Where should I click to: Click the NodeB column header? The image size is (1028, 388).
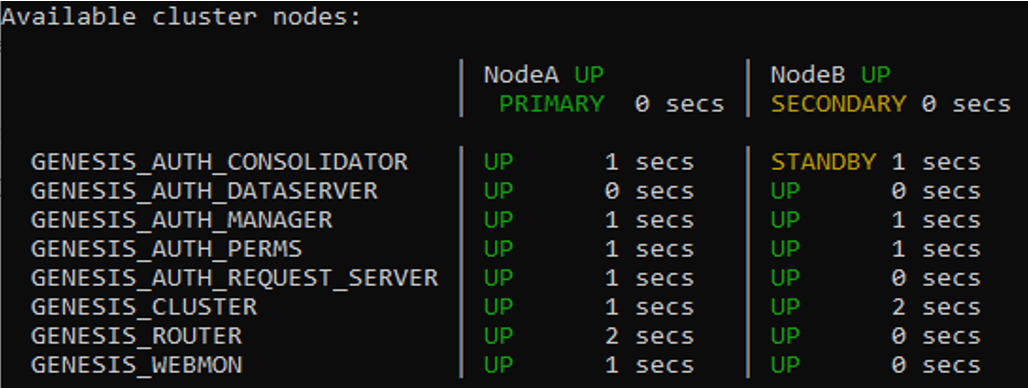tap(808, 75)
